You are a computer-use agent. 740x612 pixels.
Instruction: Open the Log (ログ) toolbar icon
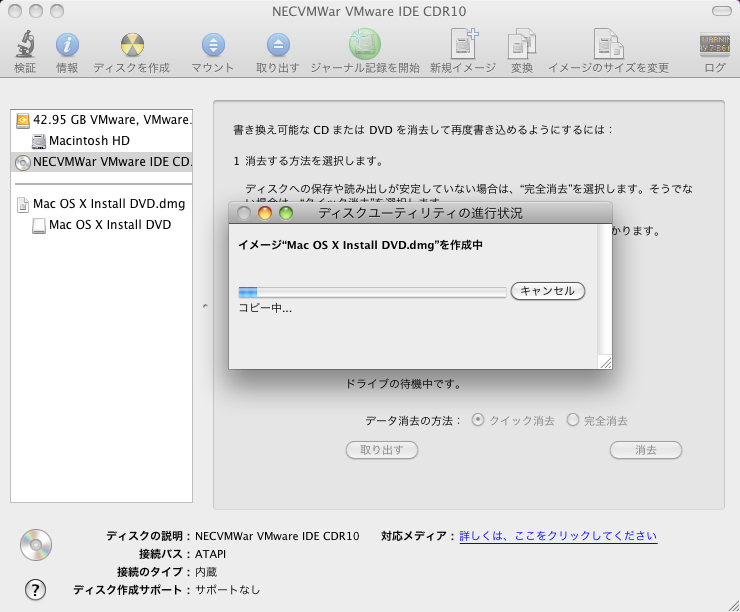click(715, 45)
